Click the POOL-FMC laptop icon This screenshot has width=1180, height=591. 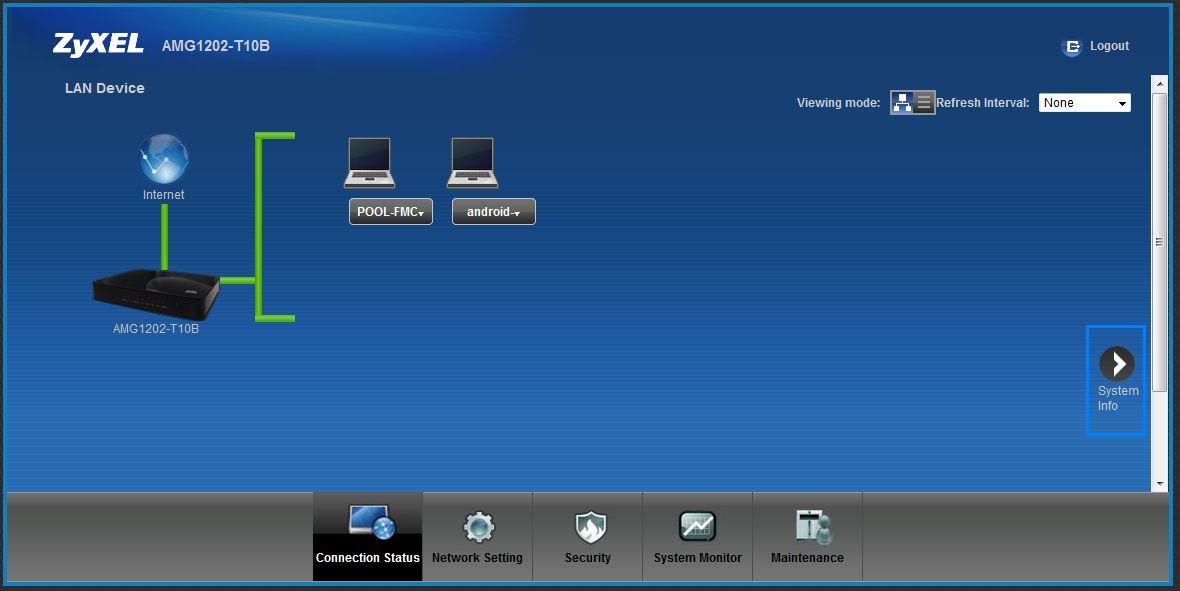pos(370,163)
